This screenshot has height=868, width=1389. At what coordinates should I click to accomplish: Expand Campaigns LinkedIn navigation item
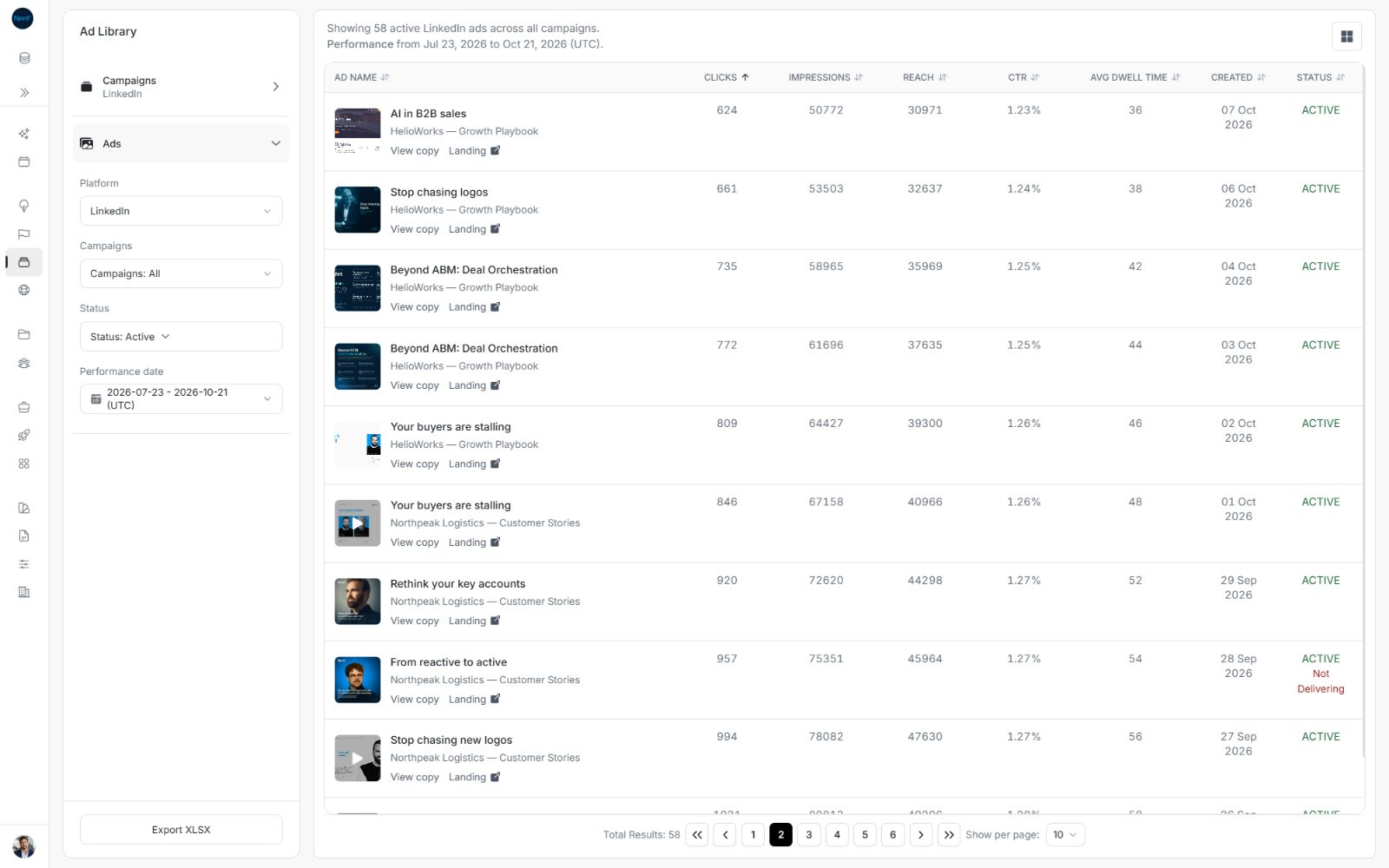pos(181,87)
